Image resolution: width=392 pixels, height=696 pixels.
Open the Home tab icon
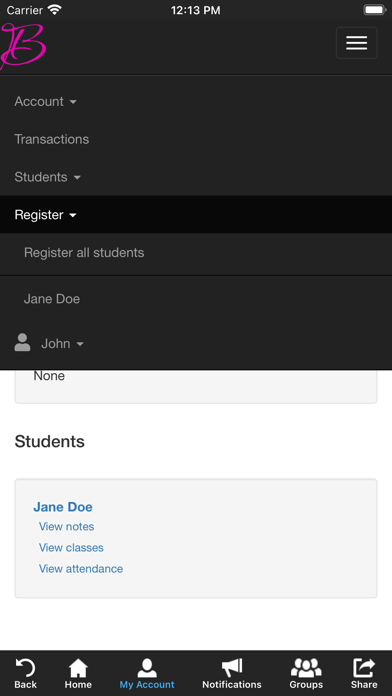tap(78, 668)
